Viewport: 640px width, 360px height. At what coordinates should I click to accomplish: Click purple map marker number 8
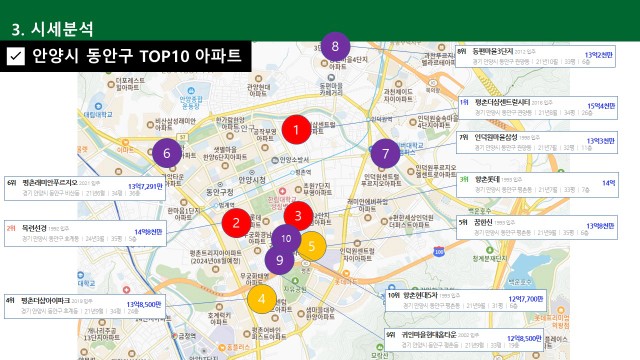[336, 47]
